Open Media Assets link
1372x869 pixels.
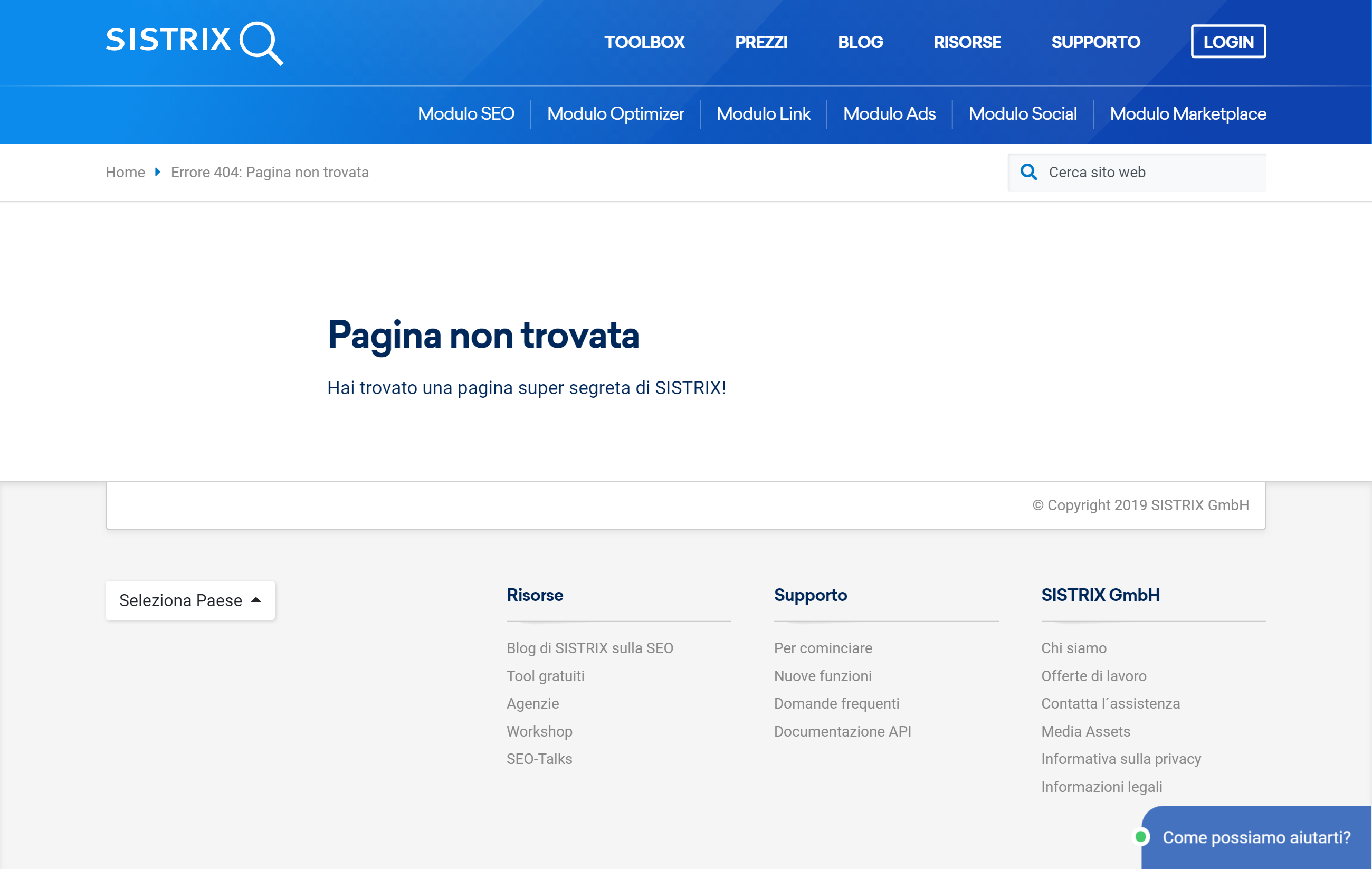click(1085, 731)
